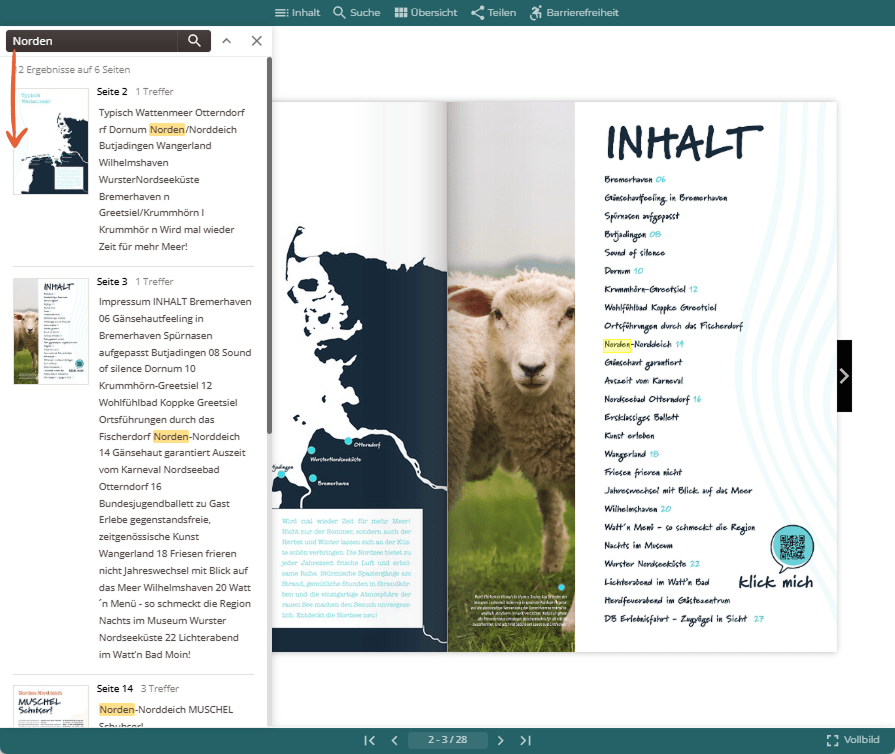Go to the previous page in the bottom bar

pos(394,740)
